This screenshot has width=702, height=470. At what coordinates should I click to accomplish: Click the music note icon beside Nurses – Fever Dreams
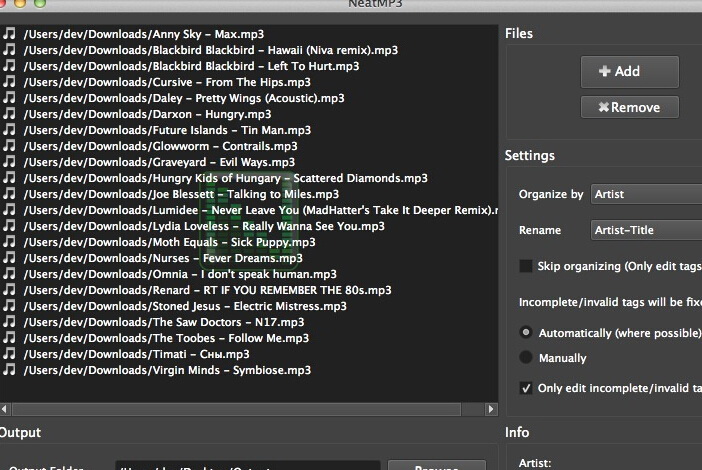click(9, 258)
